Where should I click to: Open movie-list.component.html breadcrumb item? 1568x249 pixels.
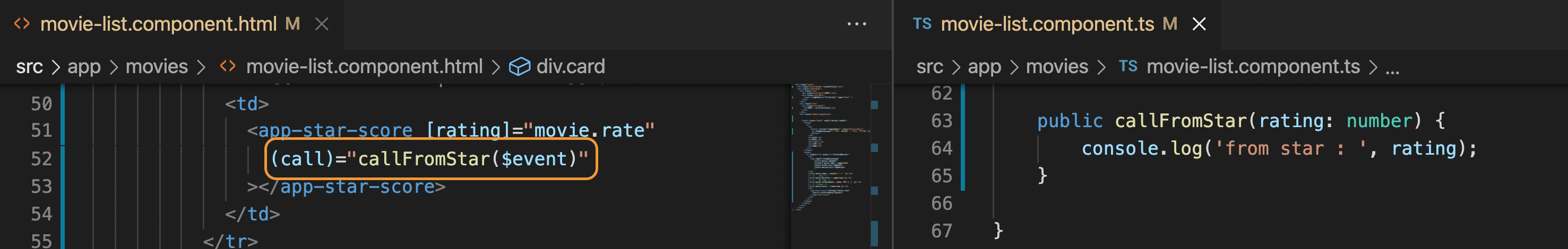pyautogui.click(x=364, y=66)
